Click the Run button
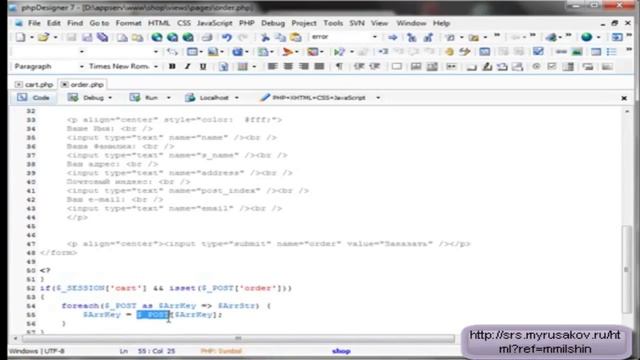 [144, 98]
